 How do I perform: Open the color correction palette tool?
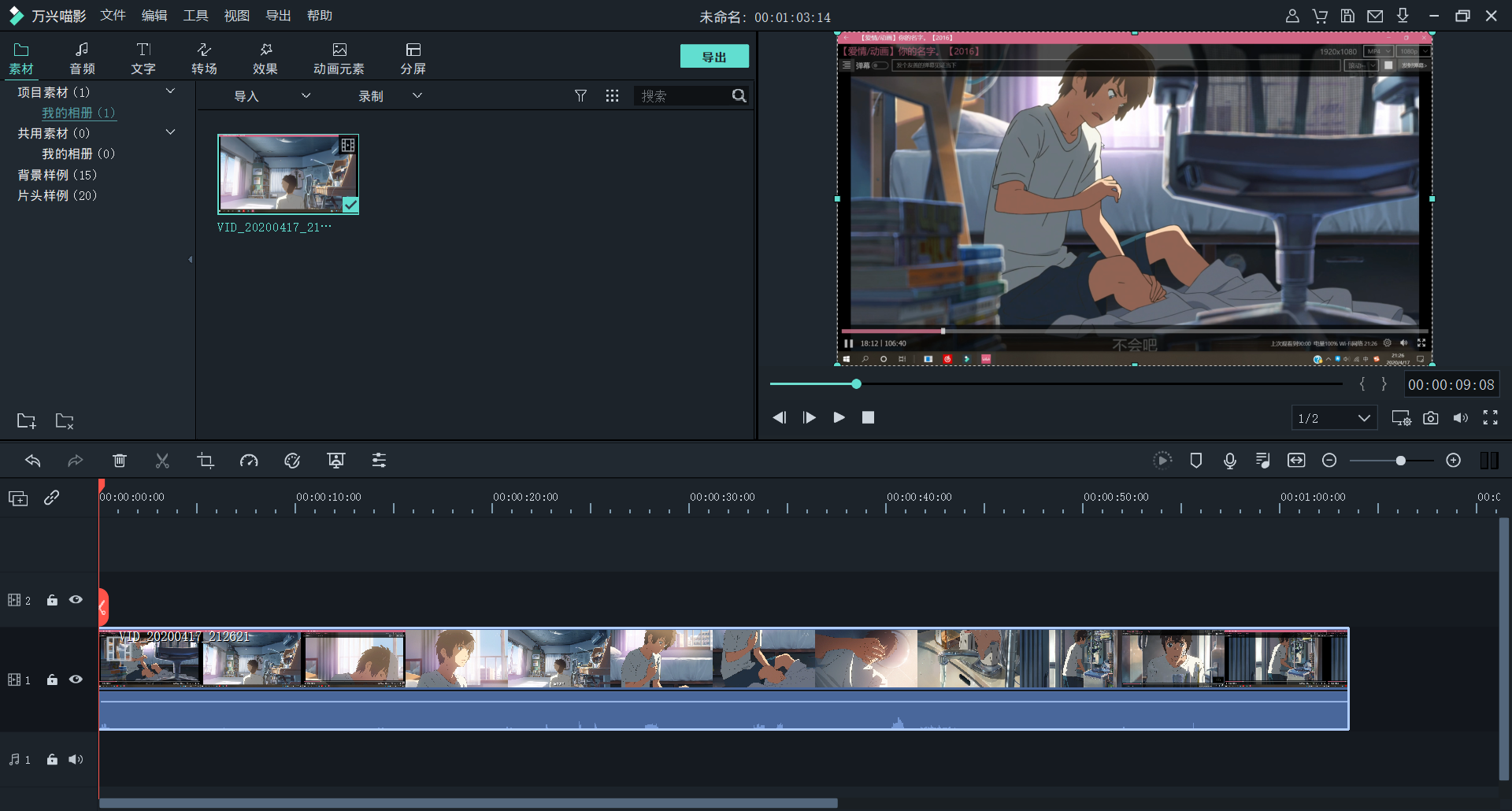[292, 461]
